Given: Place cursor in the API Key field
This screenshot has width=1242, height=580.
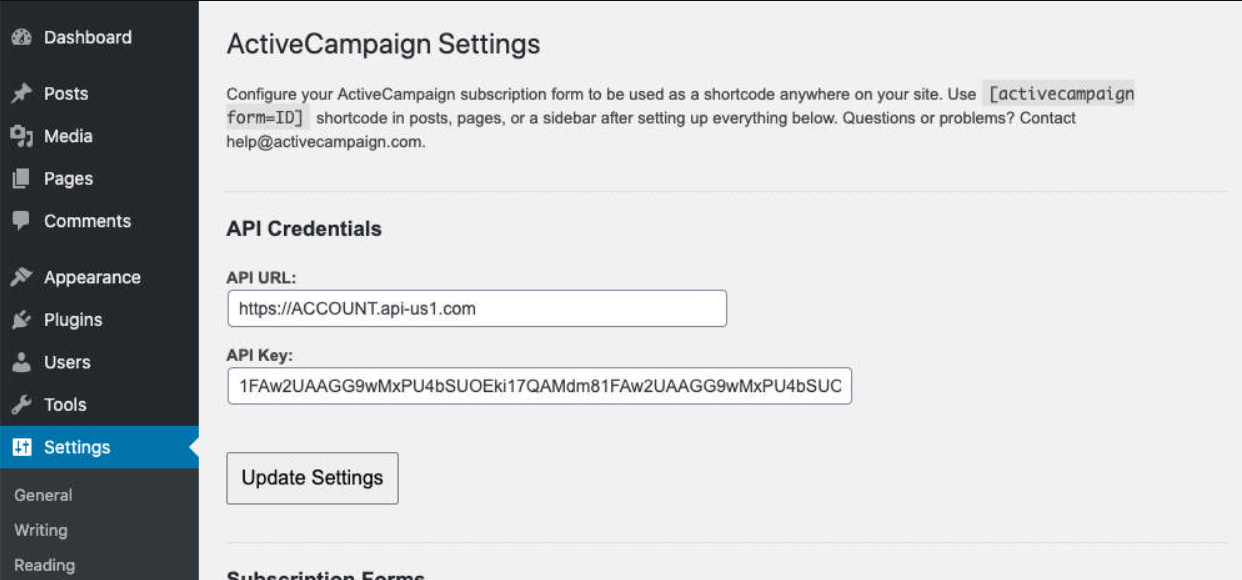Looking at the screenshot, I should click(x=539, y=386).
